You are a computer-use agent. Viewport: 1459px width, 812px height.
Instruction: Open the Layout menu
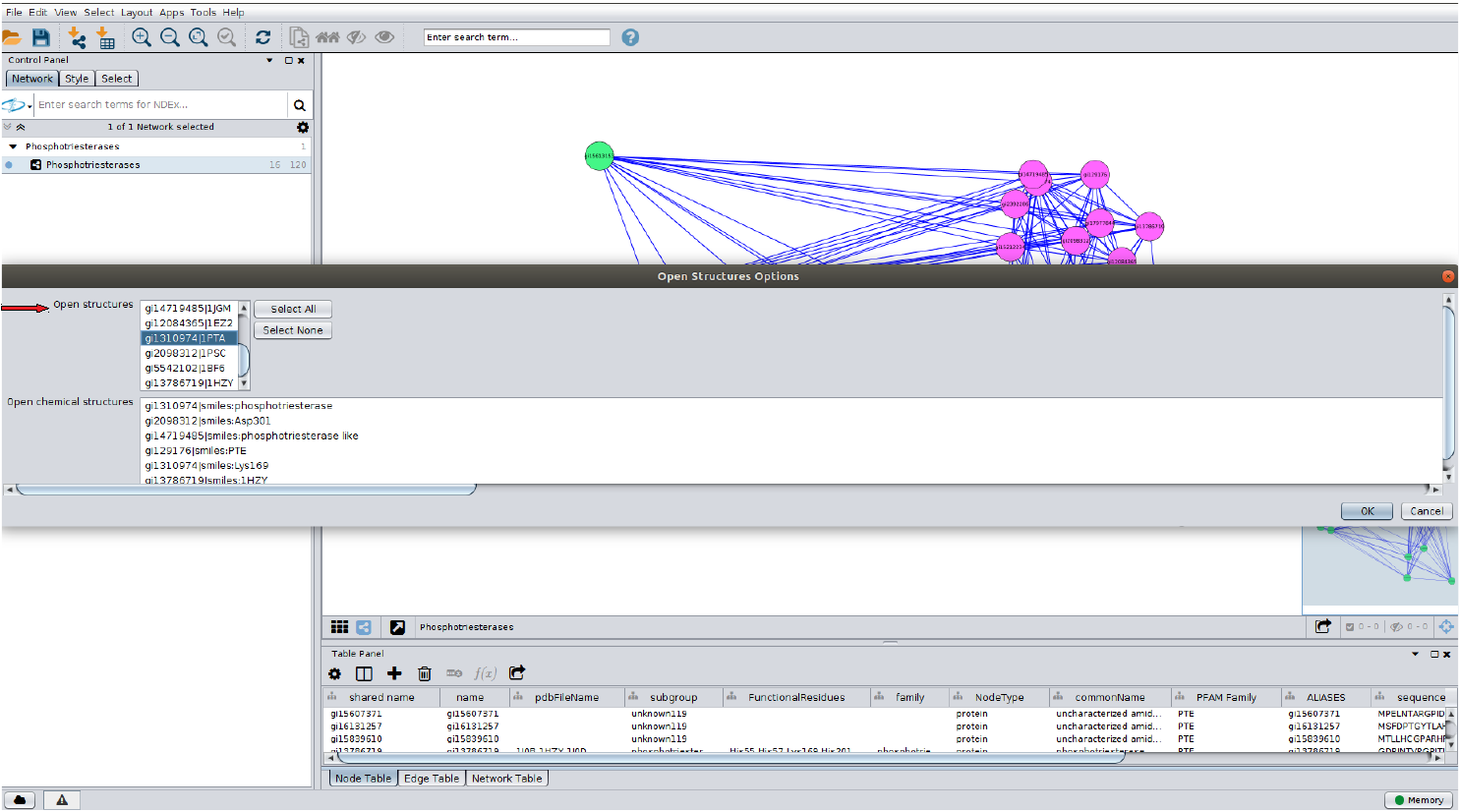[137, 13]
